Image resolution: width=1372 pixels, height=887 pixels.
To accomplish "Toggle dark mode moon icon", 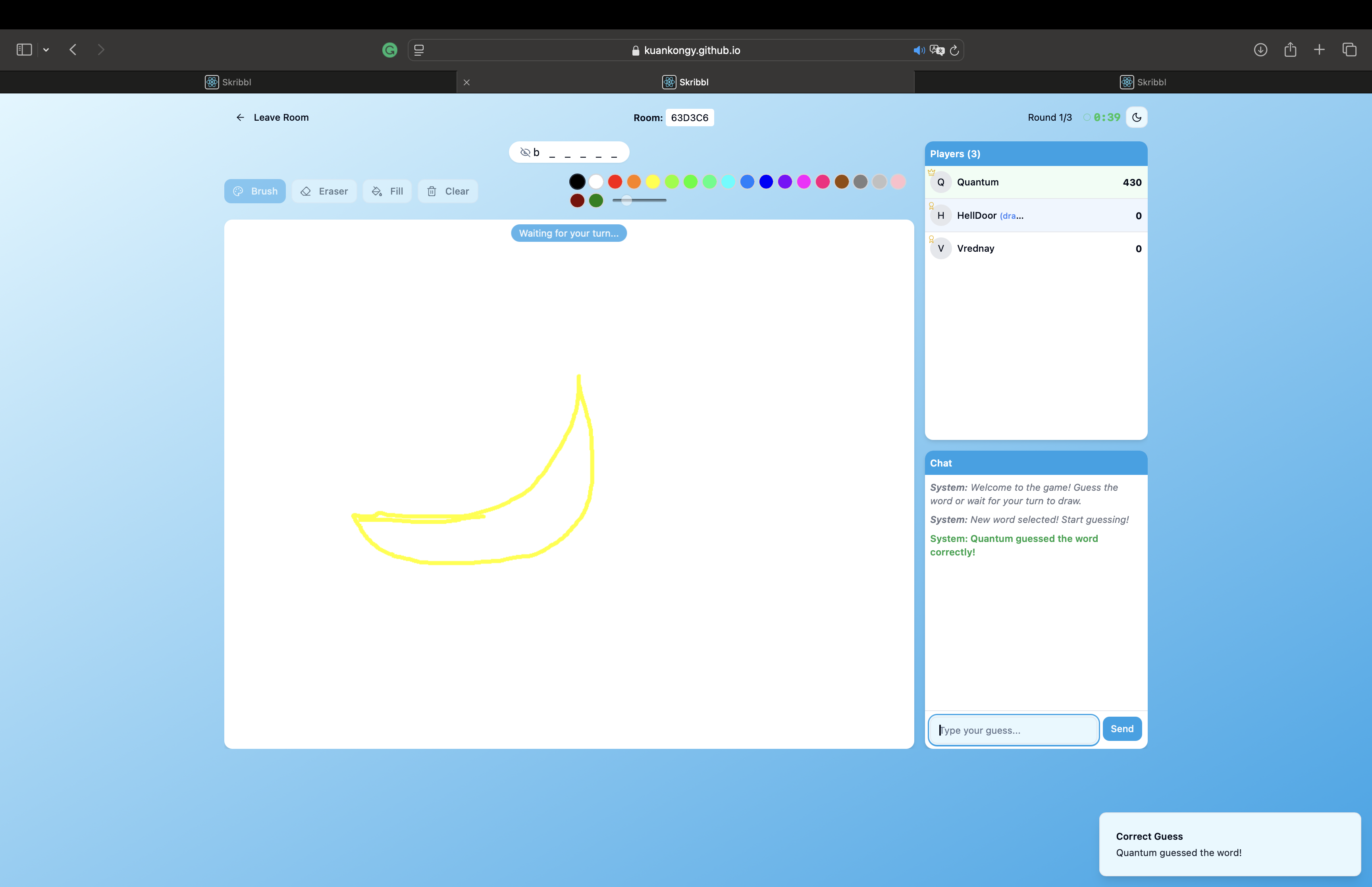I will (x=1136, y=118).
